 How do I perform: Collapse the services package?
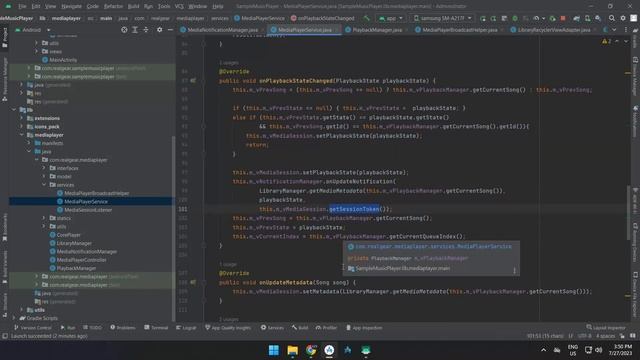click(44, 185)
